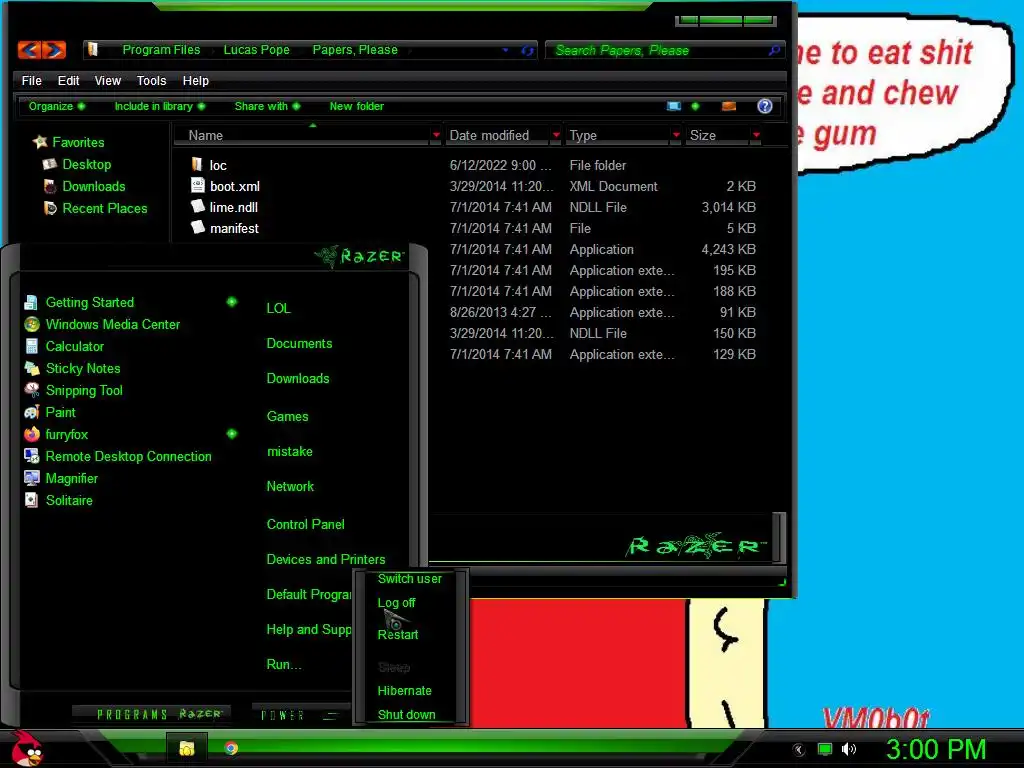Toggle the preview pane icon
Screen dimensions: 1024x768
(x=729, y=106)
